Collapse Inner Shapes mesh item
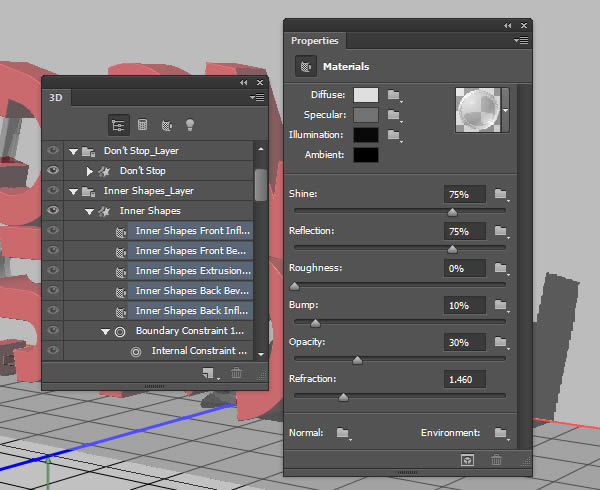600x490 pixels. pyautogui.click(x=89, y=212)
